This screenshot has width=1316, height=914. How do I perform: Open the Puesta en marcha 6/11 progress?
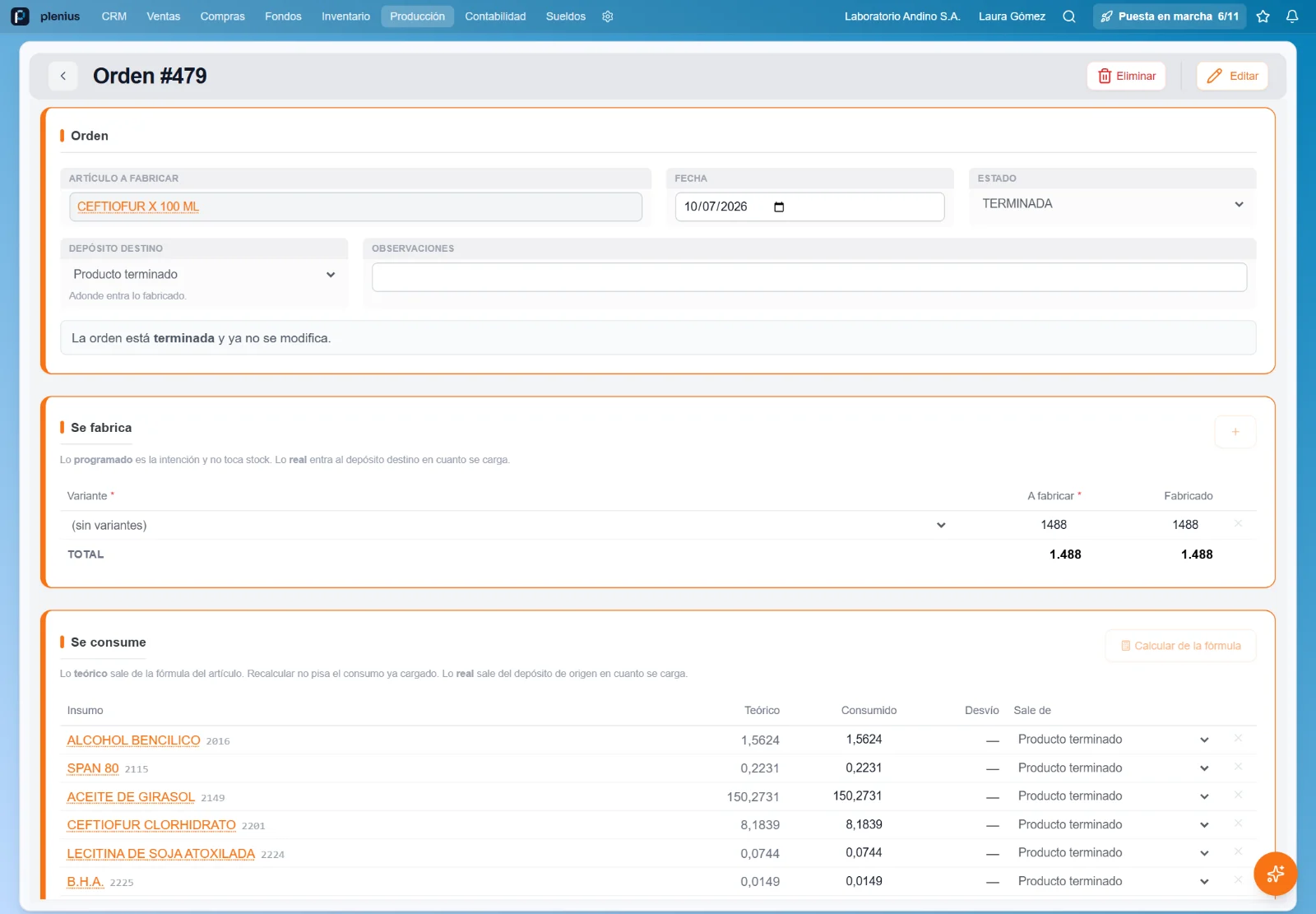(1169, 16)
